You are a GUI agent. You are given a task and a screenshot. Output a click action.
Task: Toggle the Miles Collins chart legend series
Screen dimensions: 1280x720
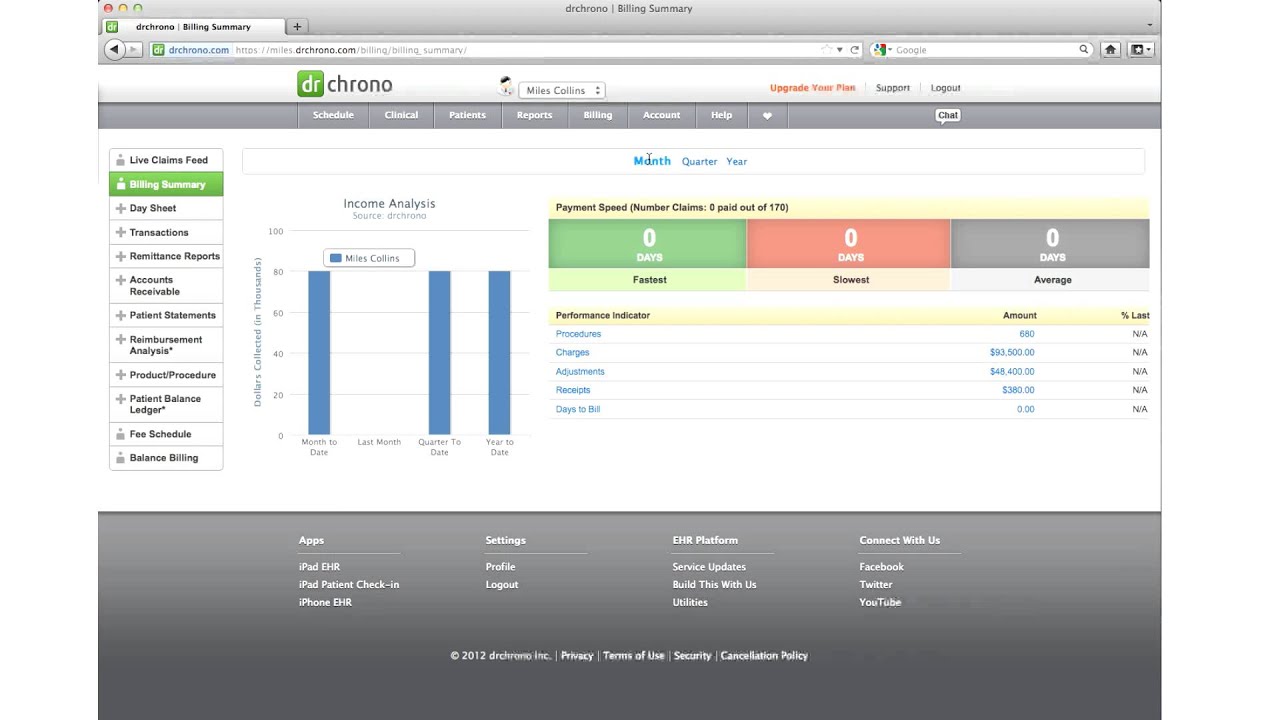(x=366, y=258)
